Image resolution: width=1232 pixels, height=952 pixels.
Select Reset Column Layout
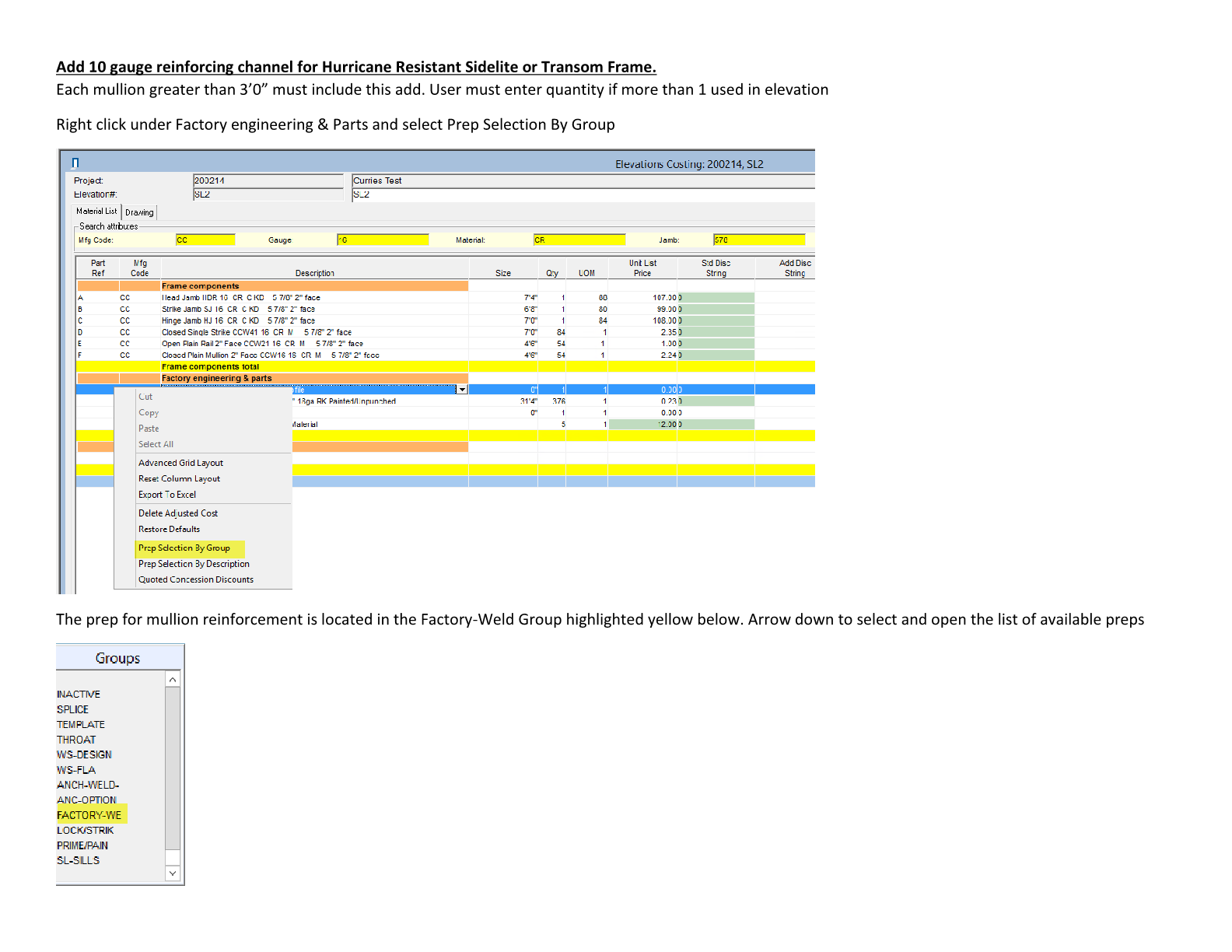pyautogui.click(x=179, y=479)
